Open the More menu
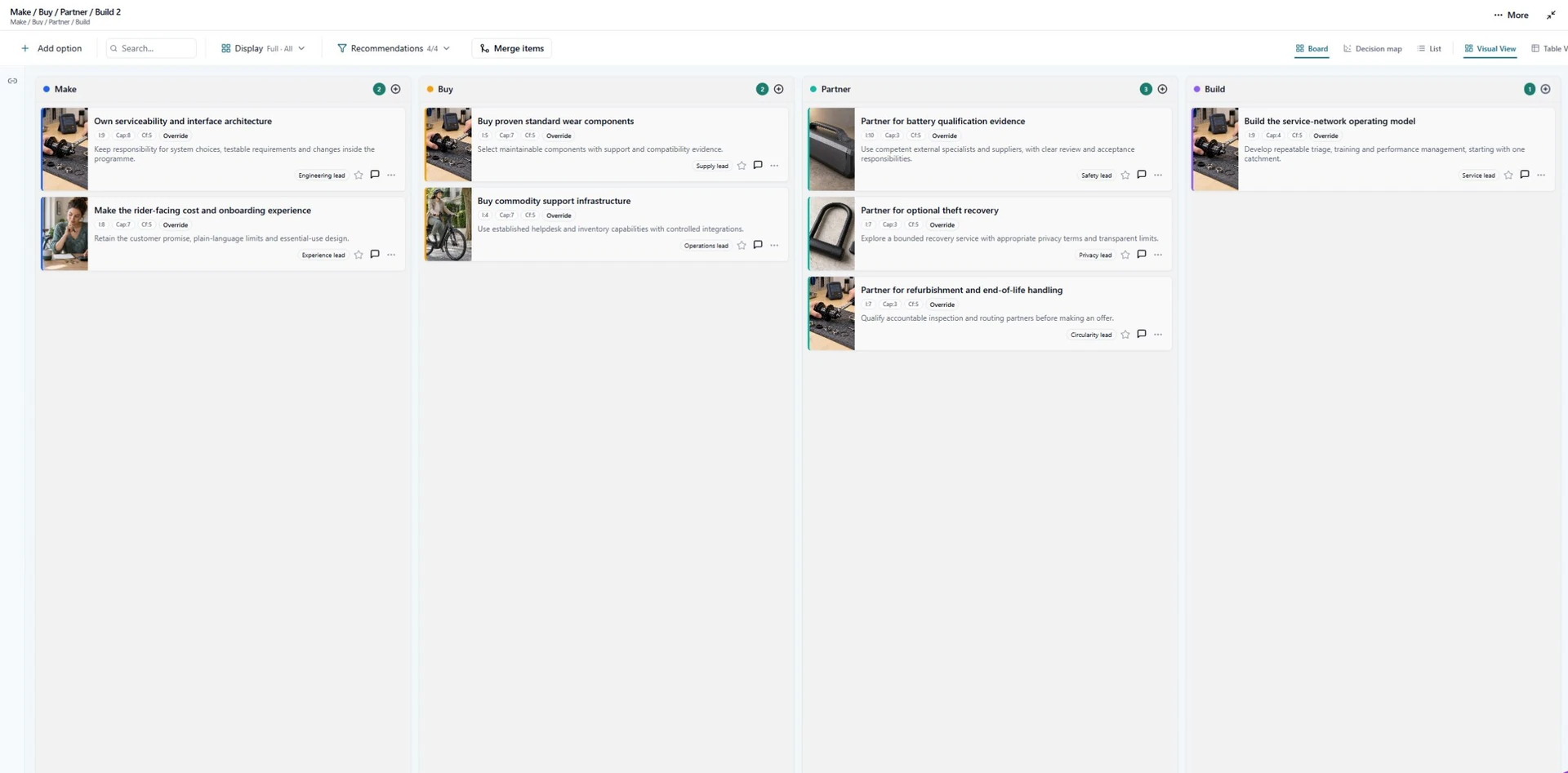This screenshot has height=773, width=1568. pyautogui.click(x=1511, y=15)
